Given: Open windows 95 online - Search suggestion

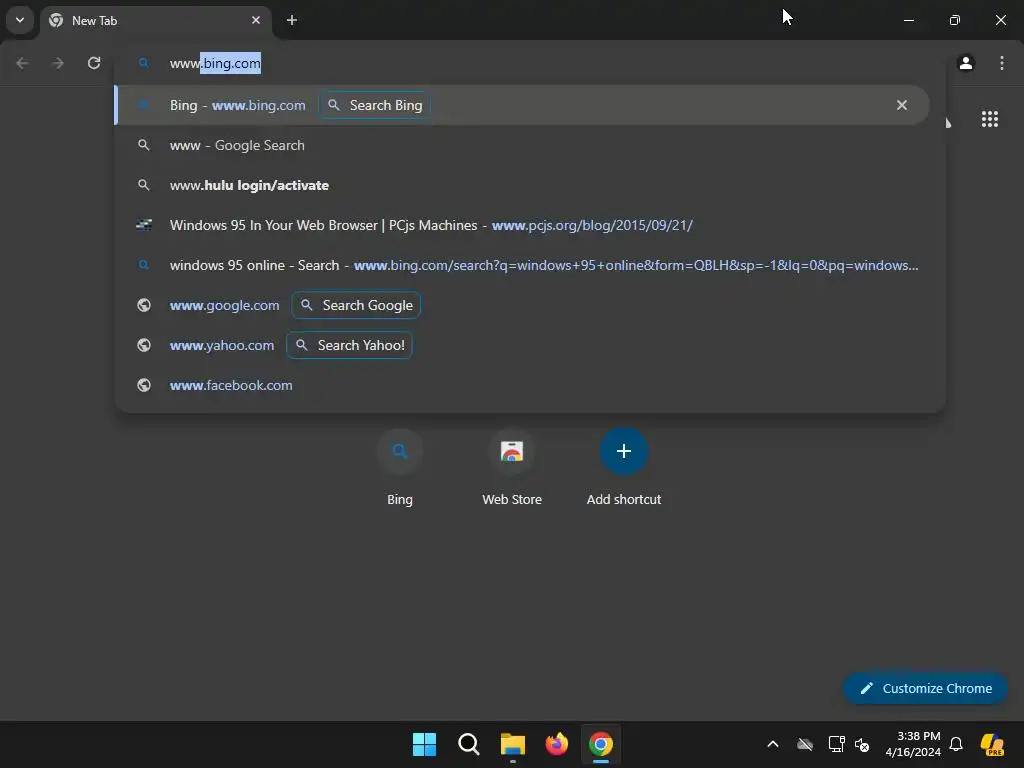Looking at the screenshot, I should [530, 265].
